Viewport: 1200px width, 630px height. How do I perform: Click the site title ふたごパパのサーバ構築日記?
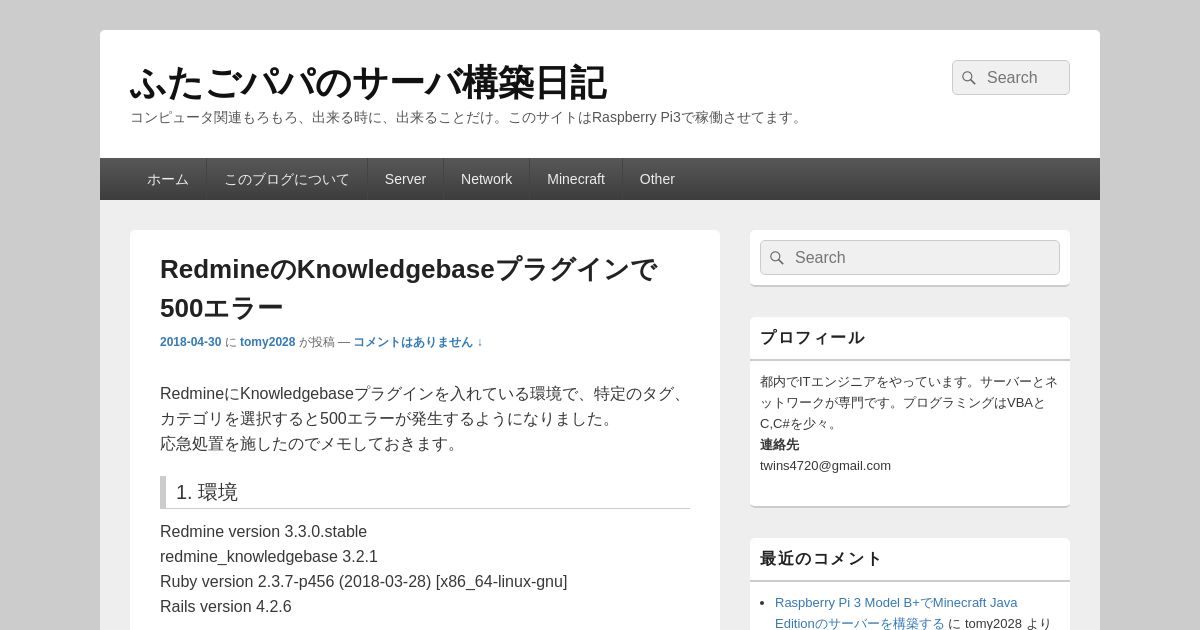point(368,82)
